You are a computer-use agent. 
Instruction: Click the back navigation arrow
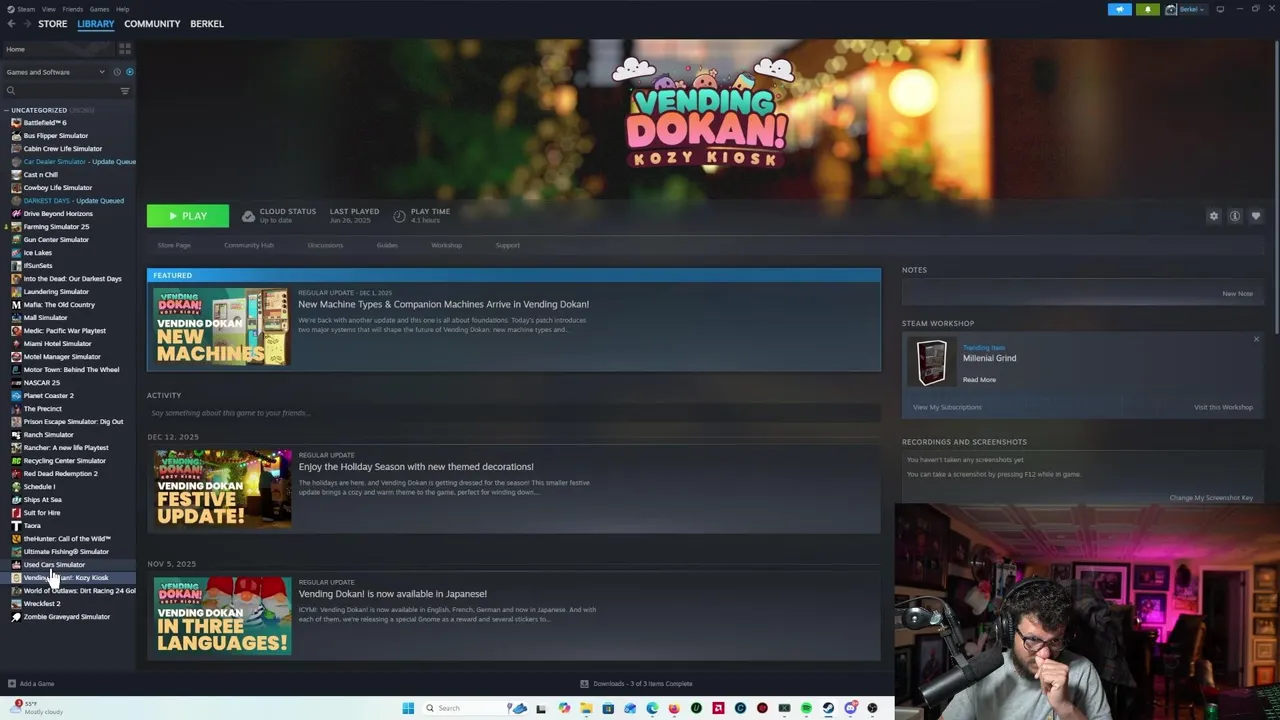pyautogui.click(x=11, y=24)
